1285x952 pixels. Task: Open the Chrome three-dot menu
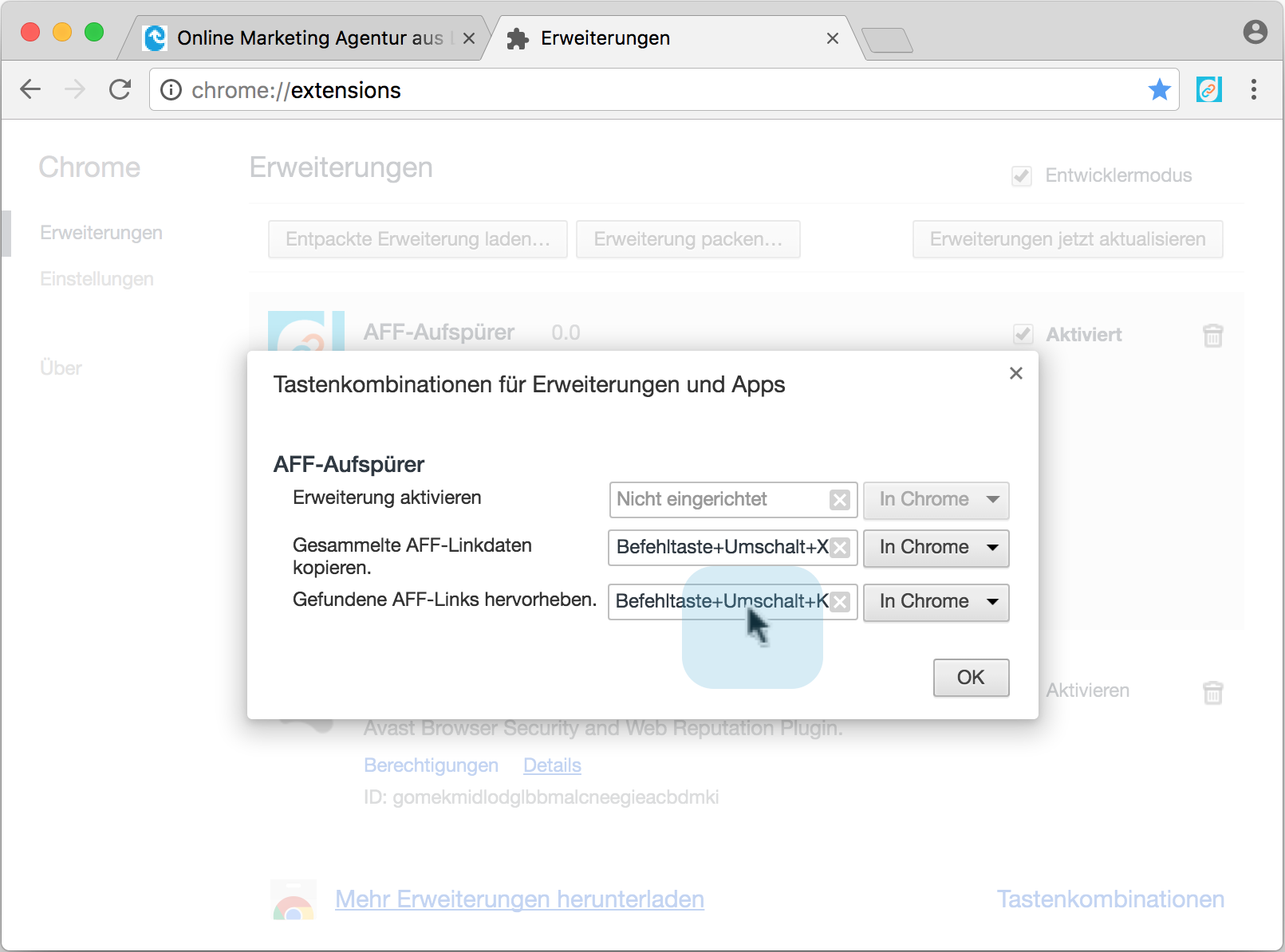point(1253,89)
